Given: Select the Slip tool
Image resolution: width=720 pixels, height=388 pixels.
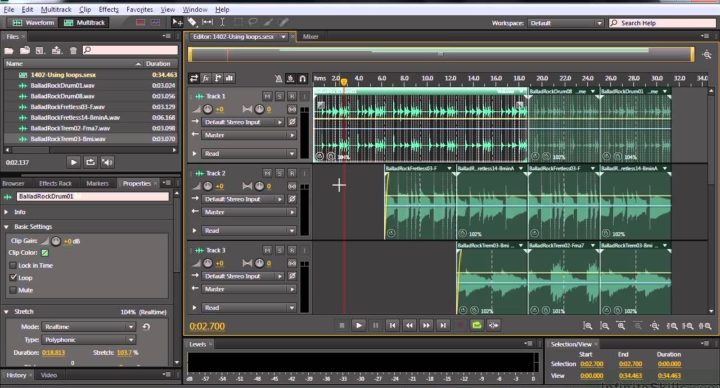Looking at the screenshot, I should pyautogui.click(x=207, y=22).
